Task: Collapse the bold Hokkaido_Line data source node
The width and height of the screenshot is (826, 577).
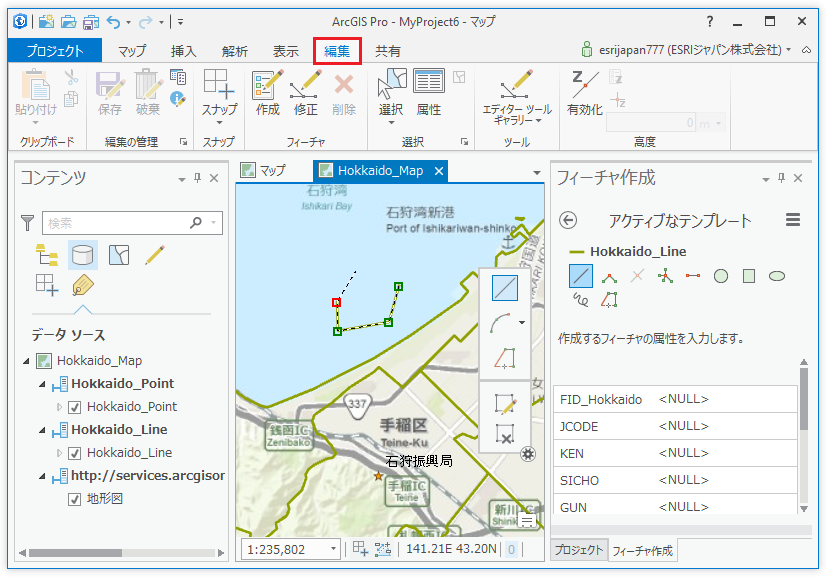Action: [42, 431]
